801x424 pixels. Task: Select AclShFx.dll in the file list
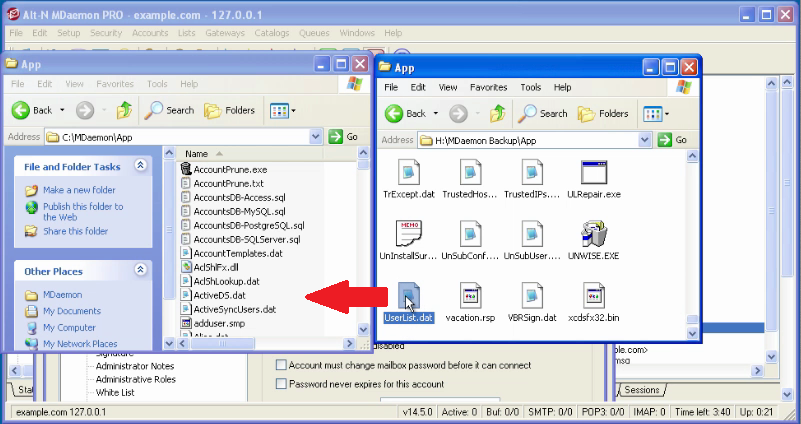(x=210, y=267)
